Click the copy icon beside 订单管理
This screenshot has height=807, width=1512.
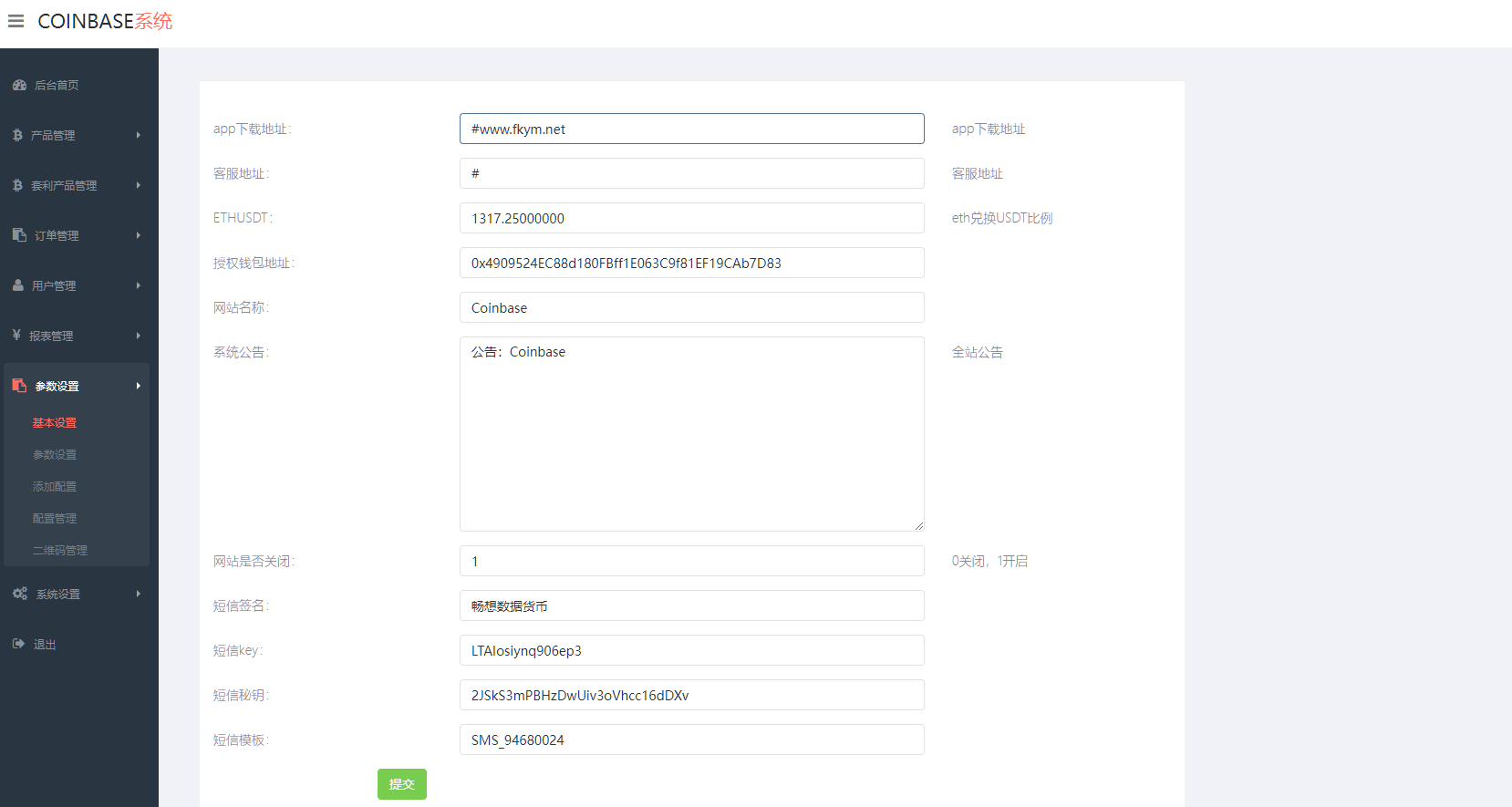(19, 235)
